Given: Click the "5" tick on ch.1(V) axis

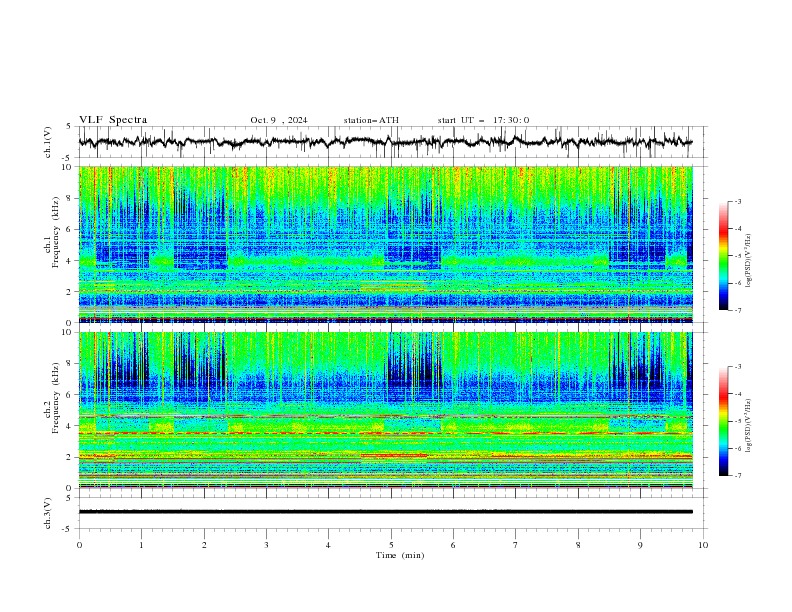Looking at the screenshot, I should (x=69, y=127).
